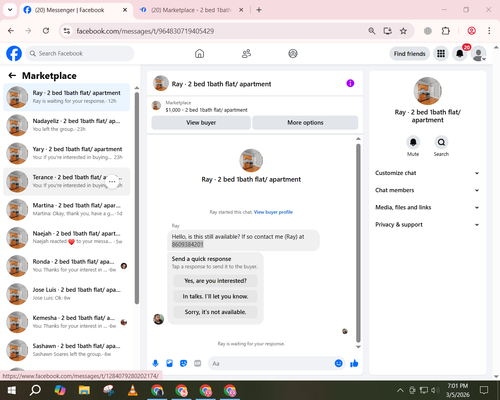The height and width of the screenshot is (400, 500).
Task: Expand the Privacy & support section
Action: tap(427, 225)
